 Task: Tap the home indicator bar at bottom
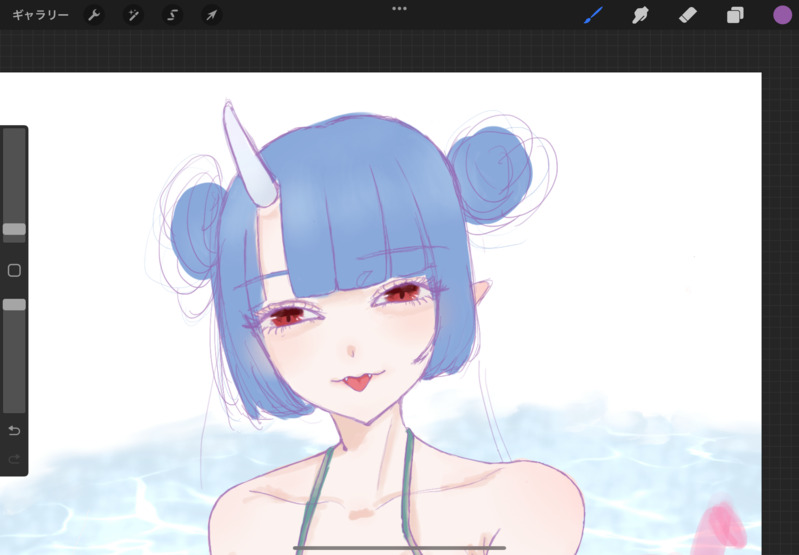click(x=400, y=548)
